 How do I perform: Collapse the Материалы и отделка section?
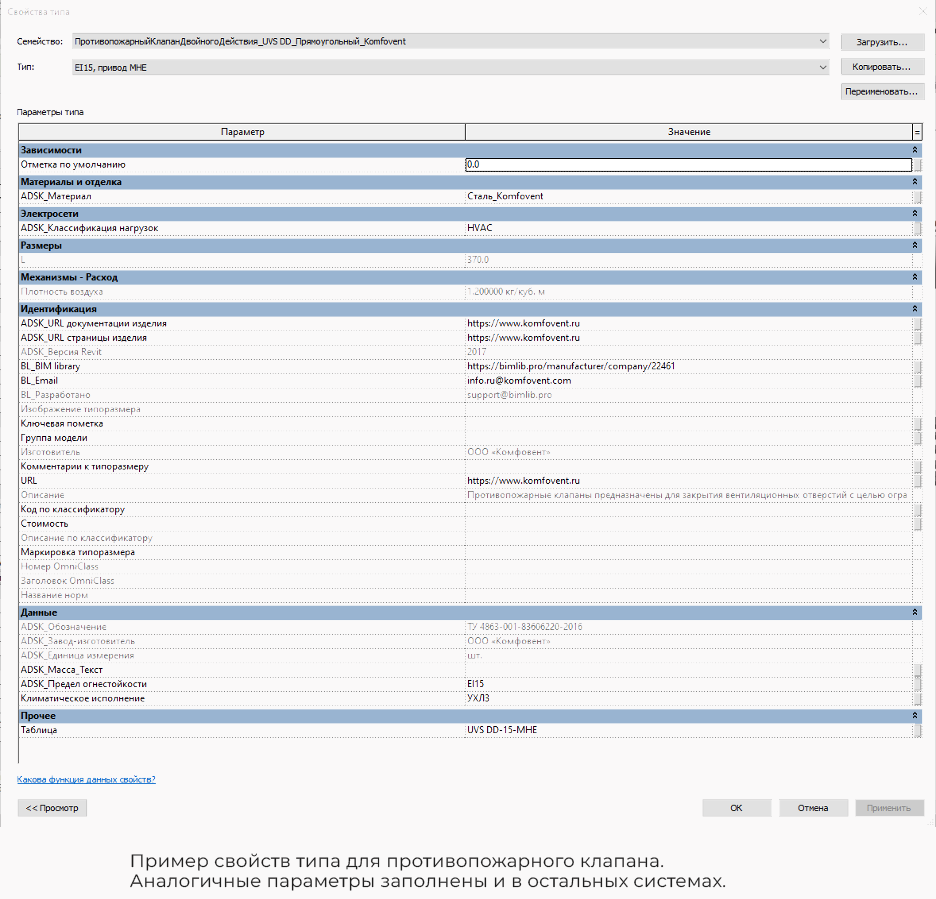pyautogui.click(x=915, y=181)
